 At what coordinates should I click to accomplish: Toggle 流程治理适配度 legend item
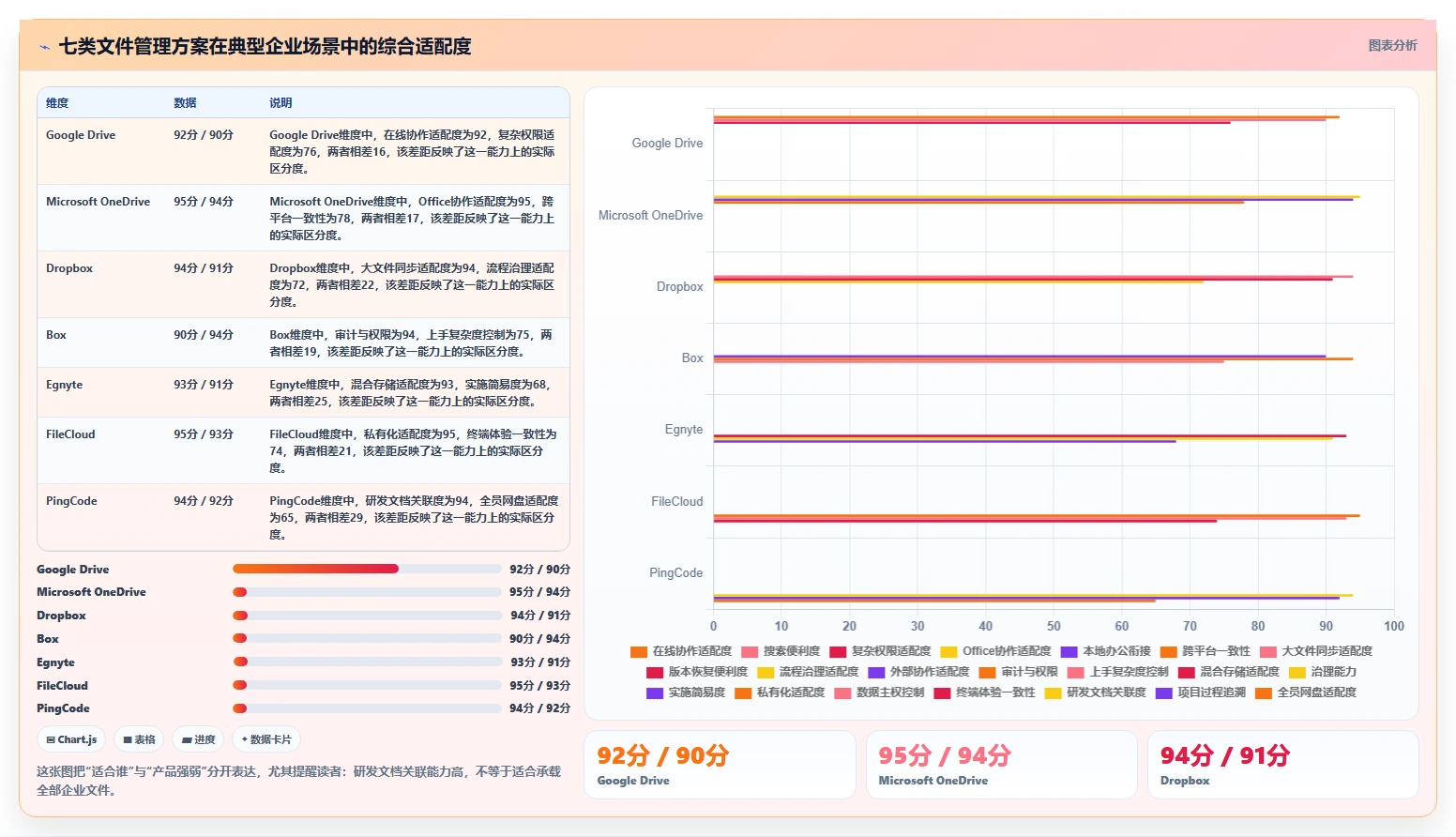808,672
